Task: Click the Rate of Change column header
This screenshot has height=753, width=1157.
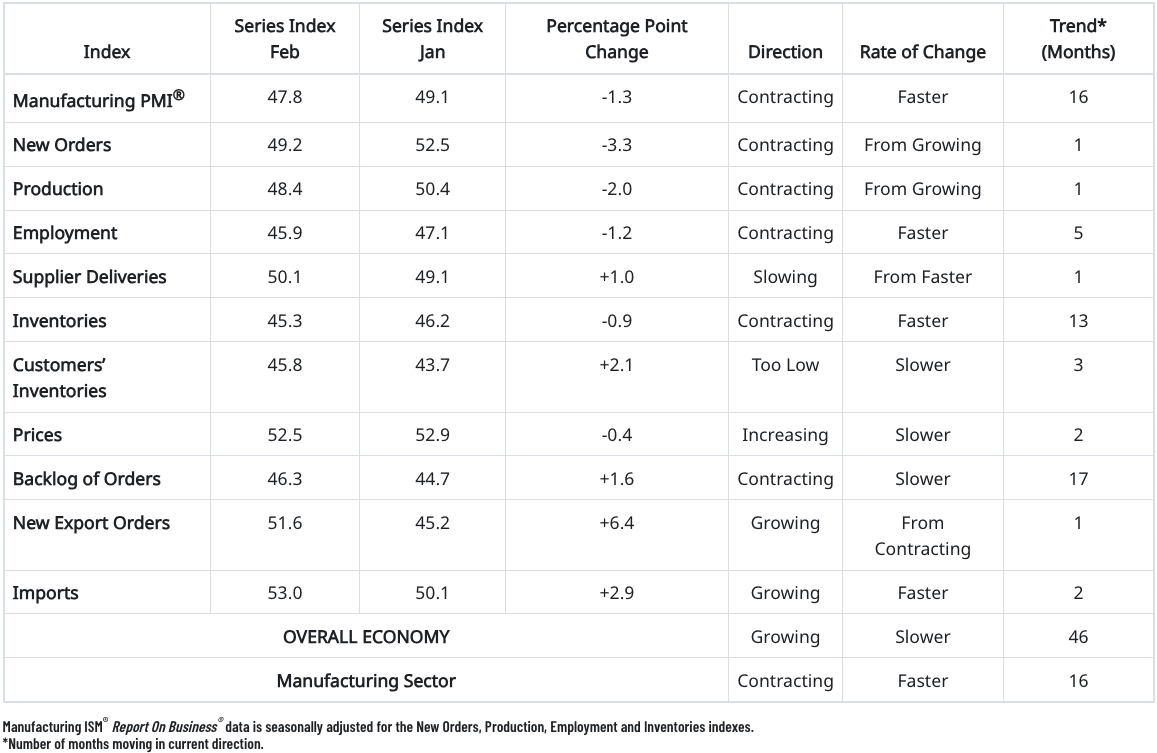Action: [x=922, y=52]
